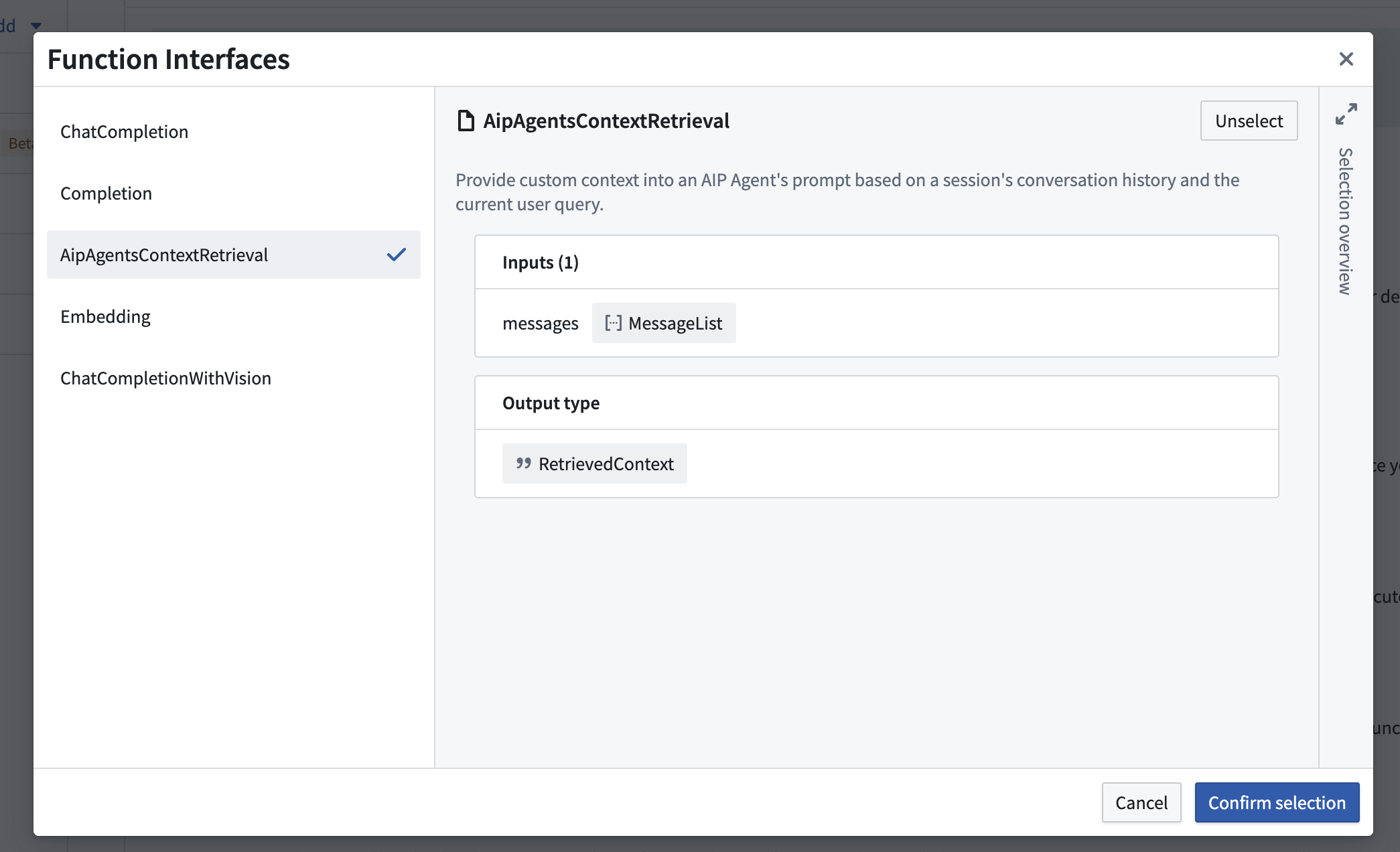The width and height of the screenshot is (1400, 852).
Task: Click the checkmark on the AipAgentsContextRetrieval row
Action: pos(397,255)
